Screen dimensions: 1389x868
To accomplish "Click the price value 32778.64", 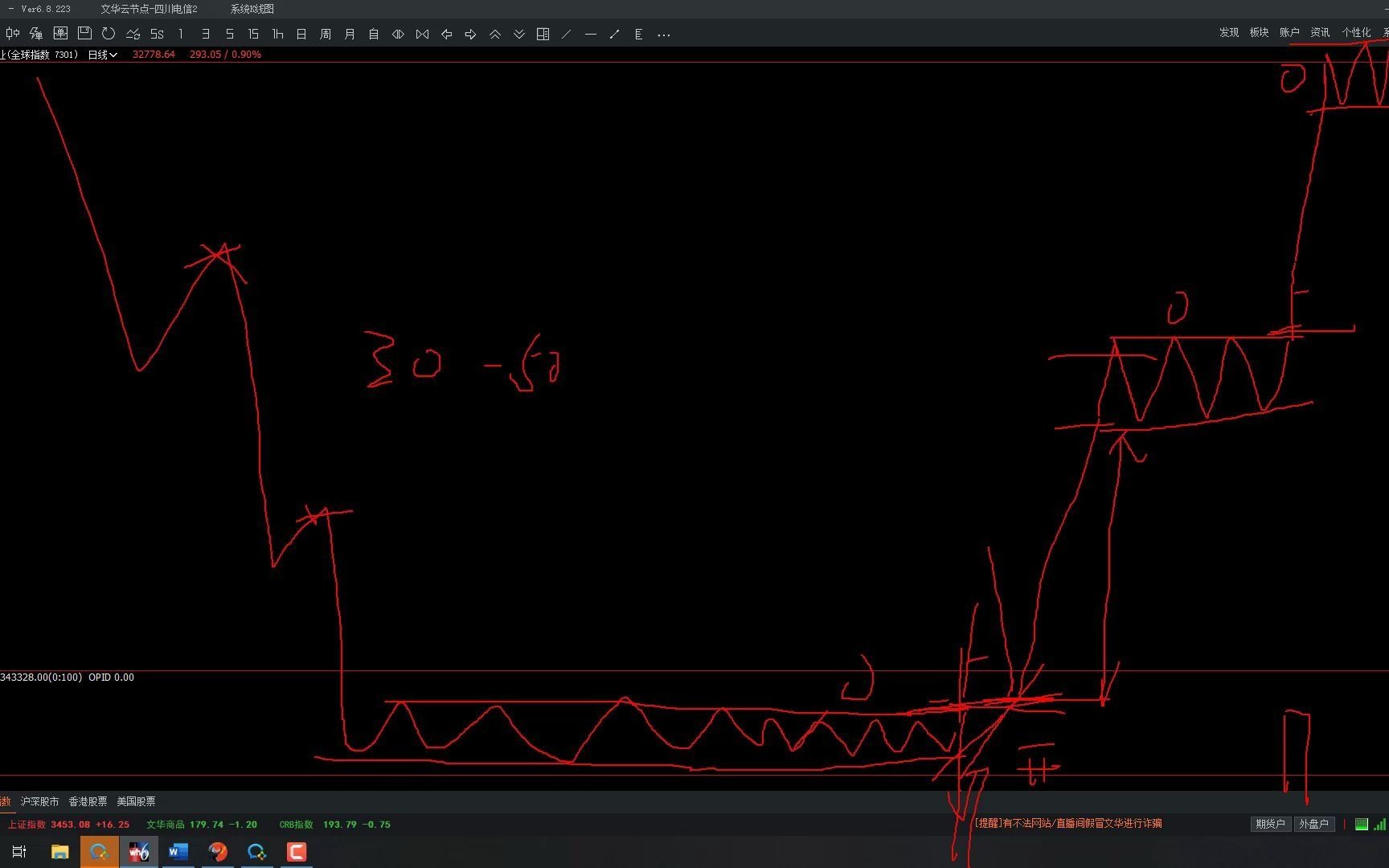I will (x=154, y=55).
